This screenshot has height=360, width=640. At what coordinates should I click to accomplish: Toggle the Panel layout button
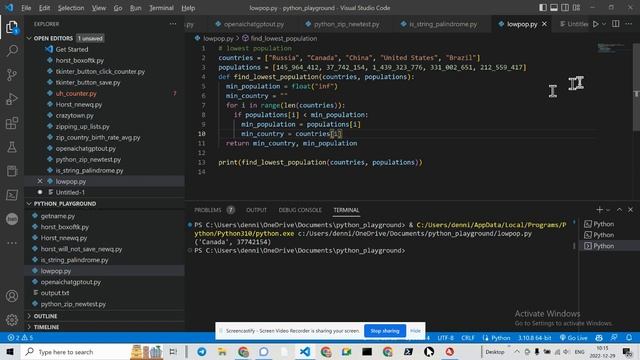554,8
